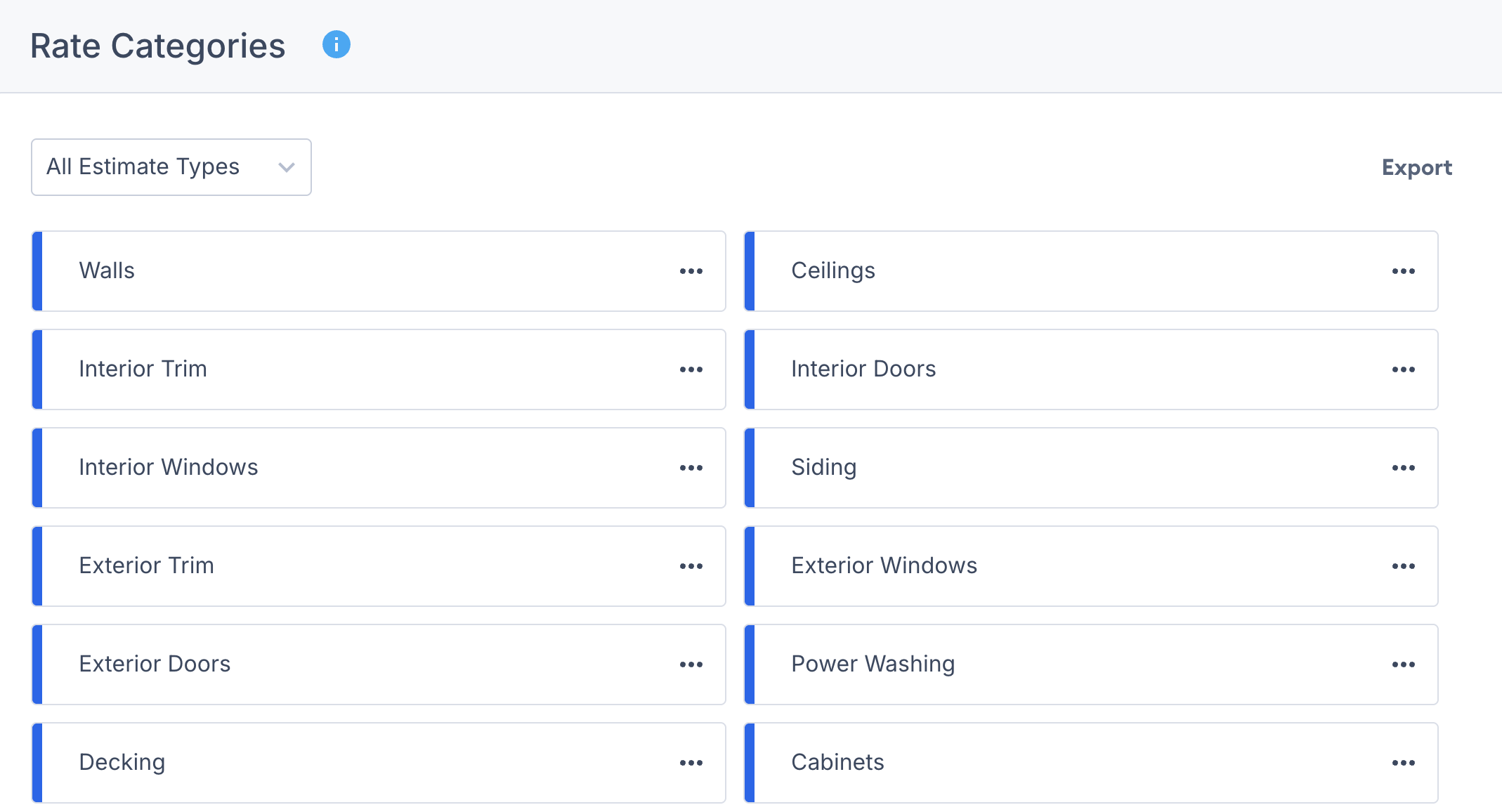Select the Cabinets category label
Image resolution: width=1502 pixels, height=812 pixels.
837,762
